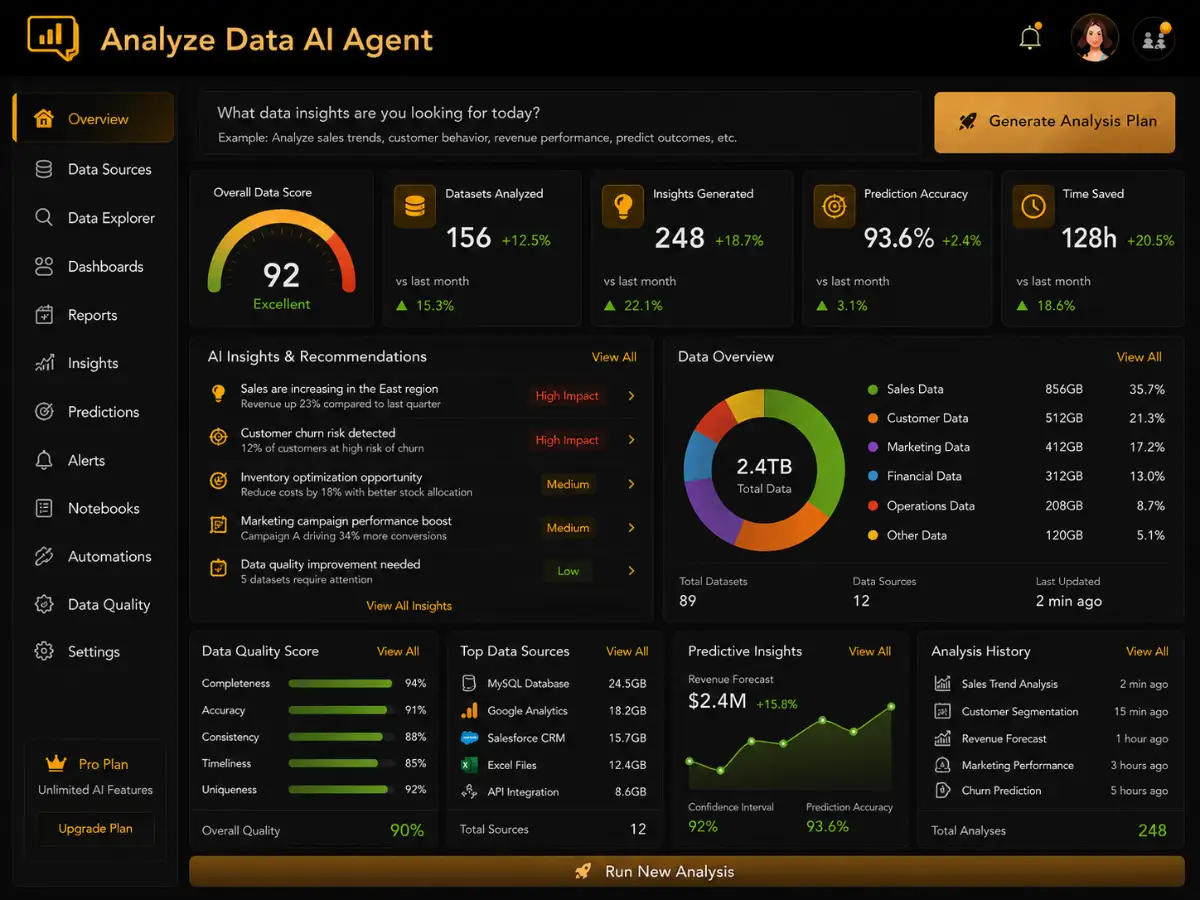The width and height of the screenshot is (1200, 900).
Task: Click the data quality improvement icon
Action: click(218, 568)
